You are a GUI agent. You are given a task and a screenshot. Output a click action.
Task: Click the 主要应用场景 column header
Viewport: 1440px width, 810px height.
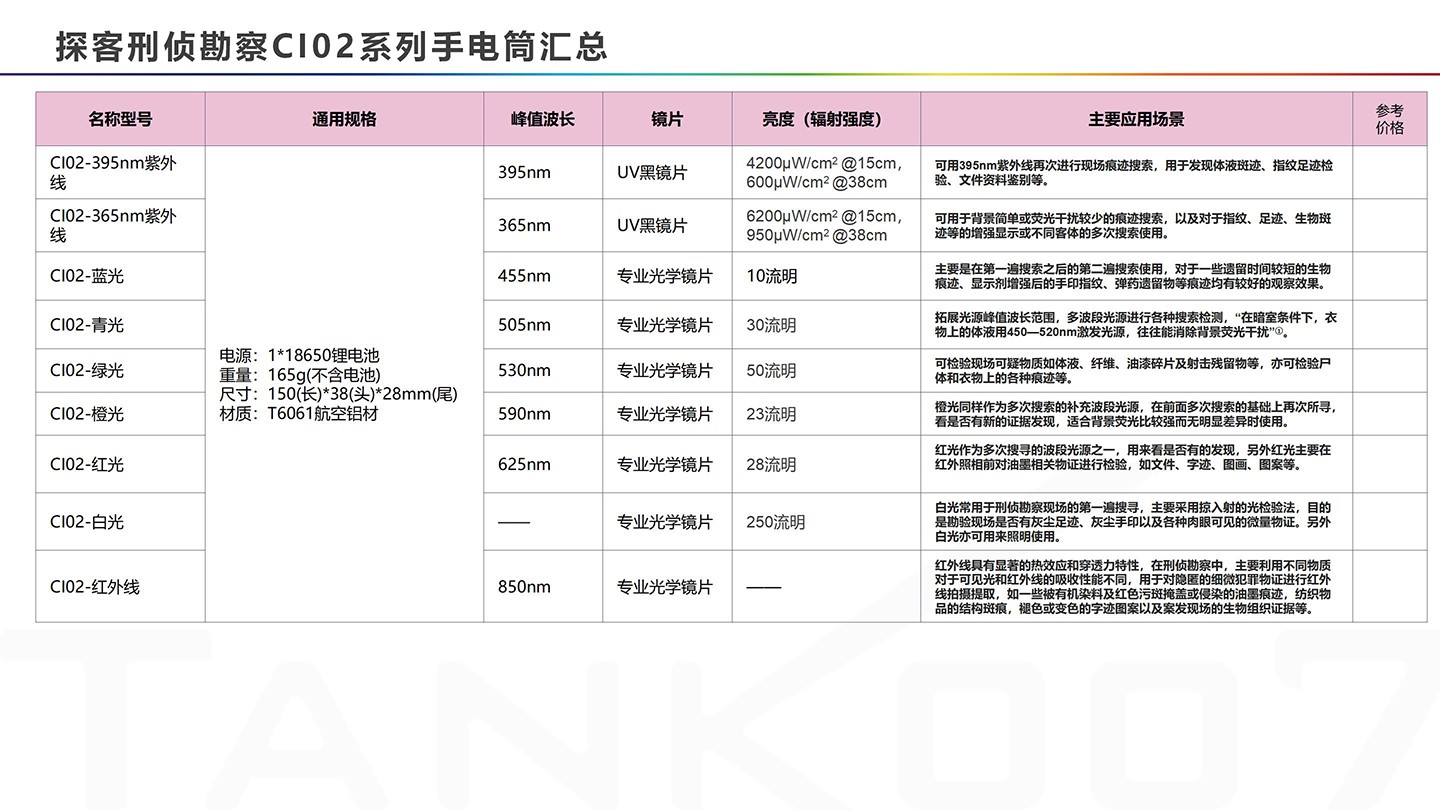pos(1135,118)
